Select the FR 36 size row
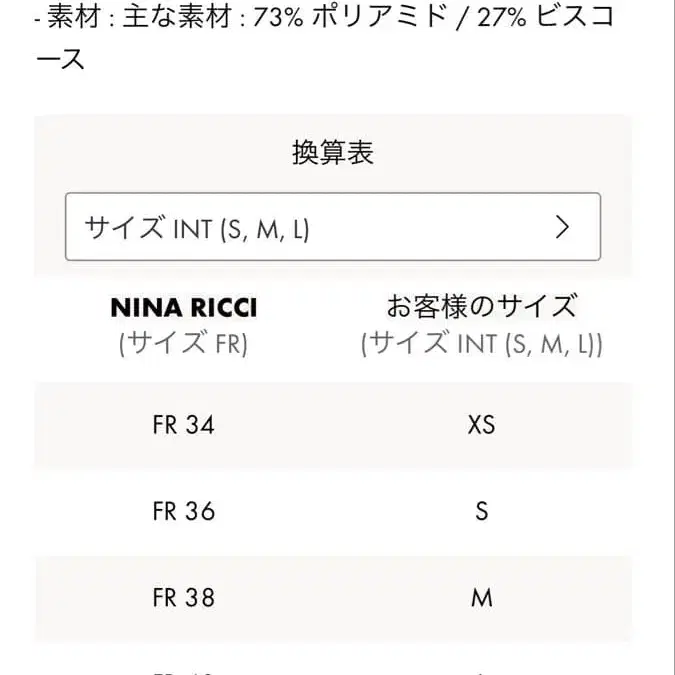Screen dimensions: 675x675 333,511
